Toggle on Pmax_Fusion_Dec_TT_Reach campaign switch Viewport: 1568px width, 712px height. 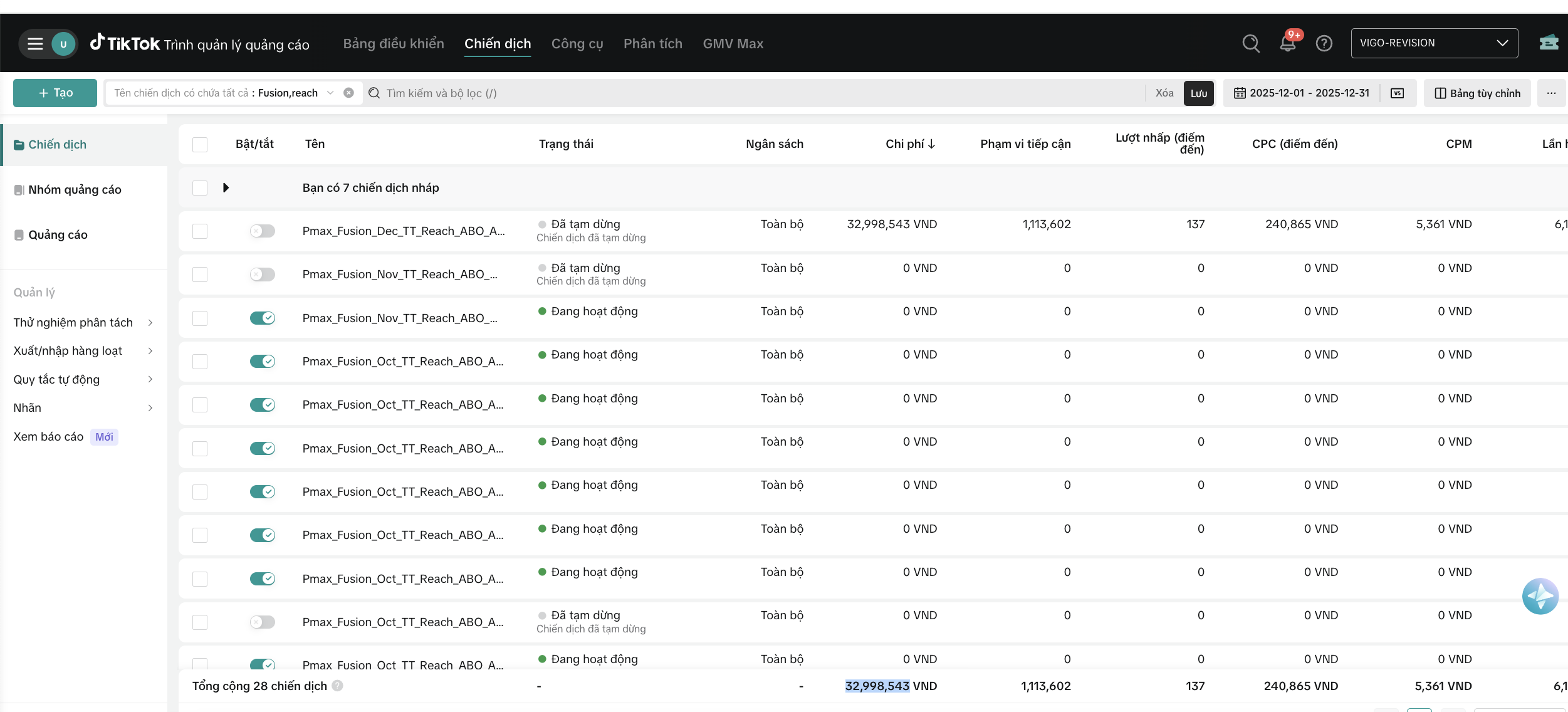tap(263, 231)
